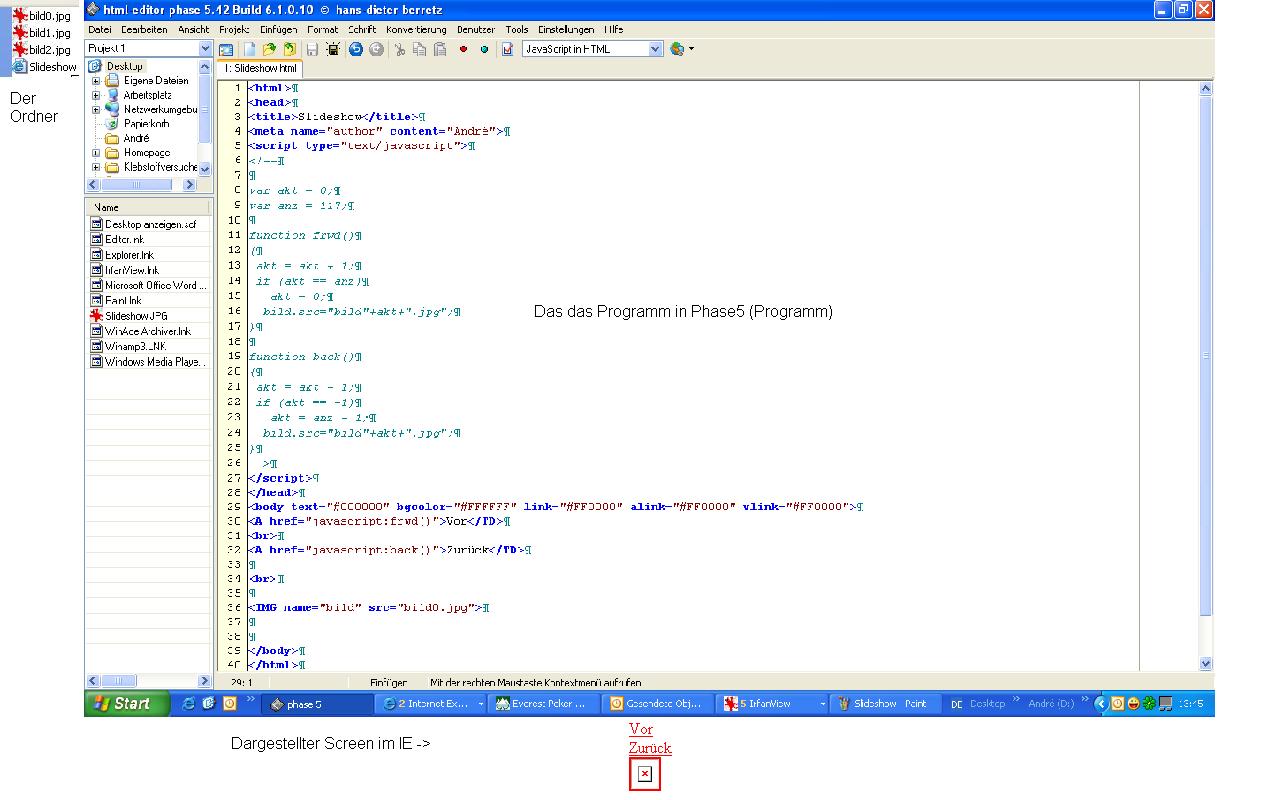Click the Internet Explorer quick launch icon
1280x800 pixels.
[190, 704]
